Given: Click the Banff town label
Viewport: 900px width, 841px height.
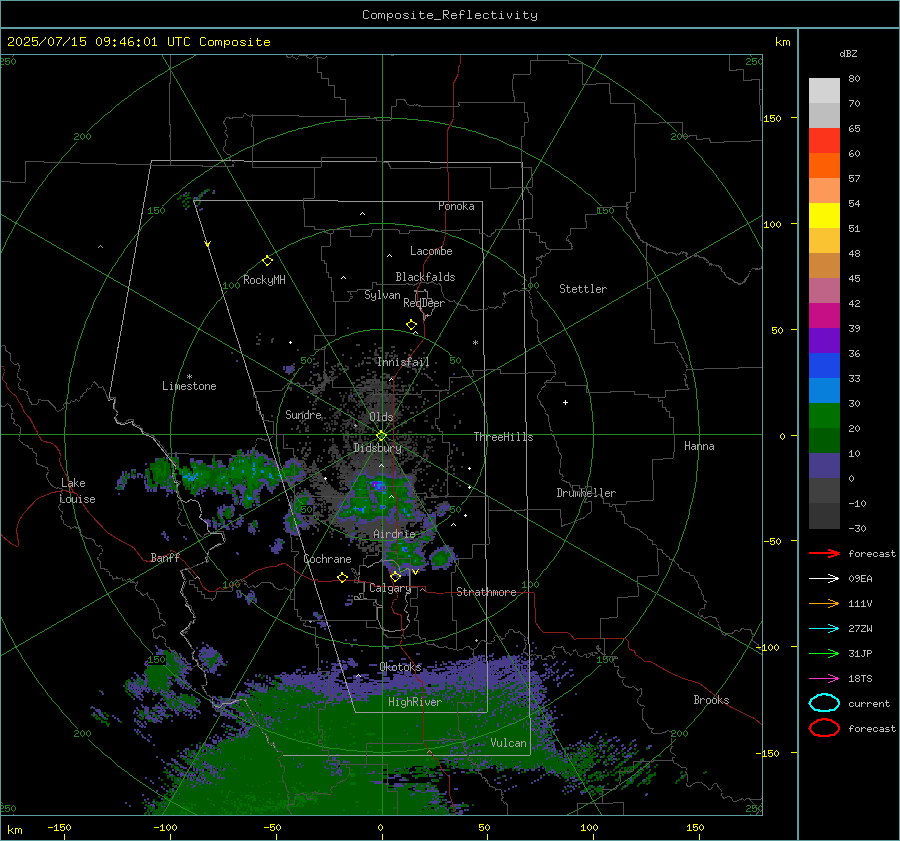Looking at the screenshot, I should 165,557.
